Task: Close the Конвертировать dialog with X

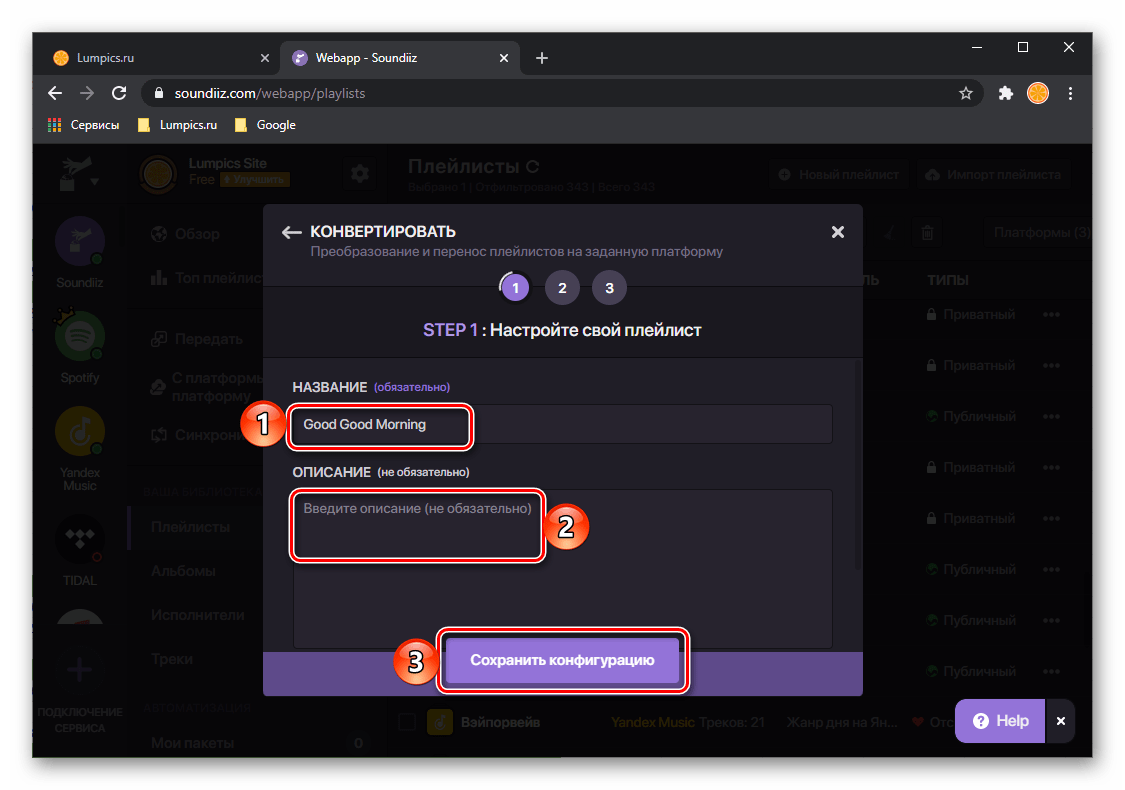Action: point(838,232)
